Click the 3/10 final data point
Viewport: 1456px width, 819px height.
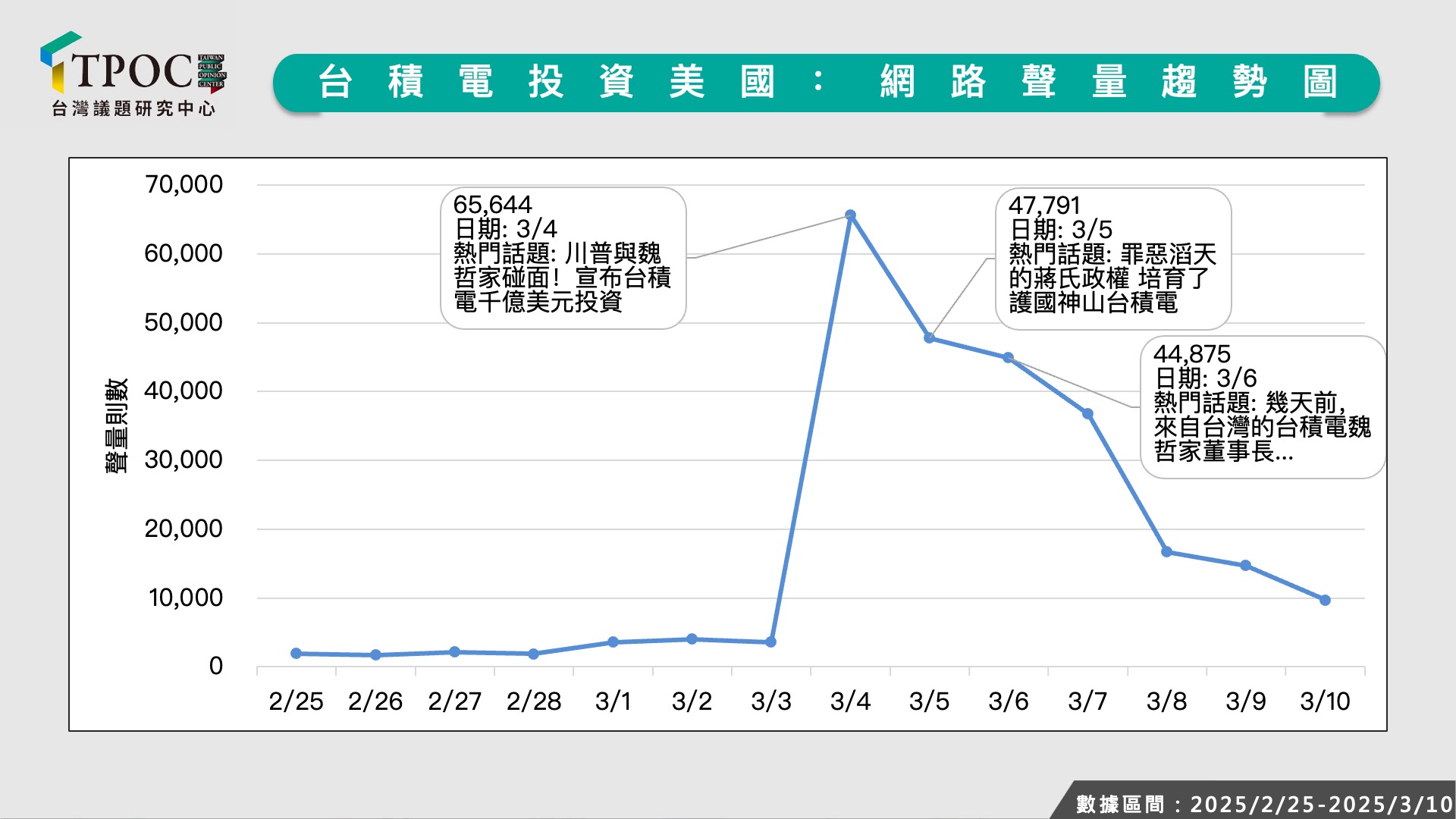coord(1325,600)
